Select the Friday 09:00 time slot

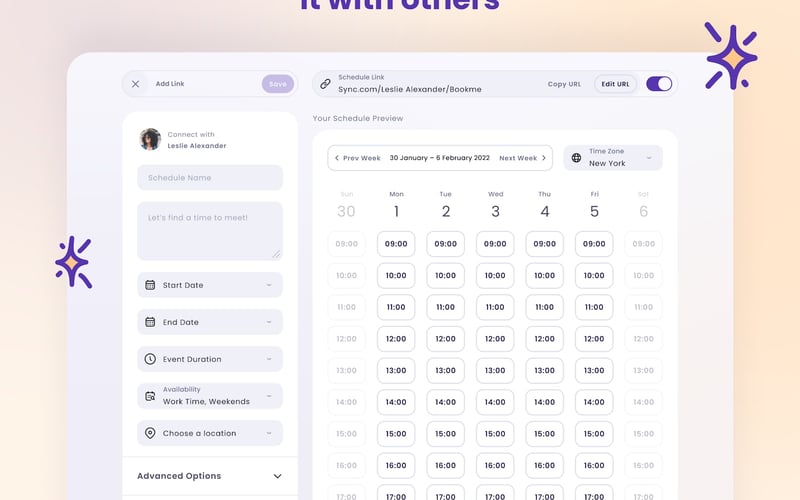[594, 244]
